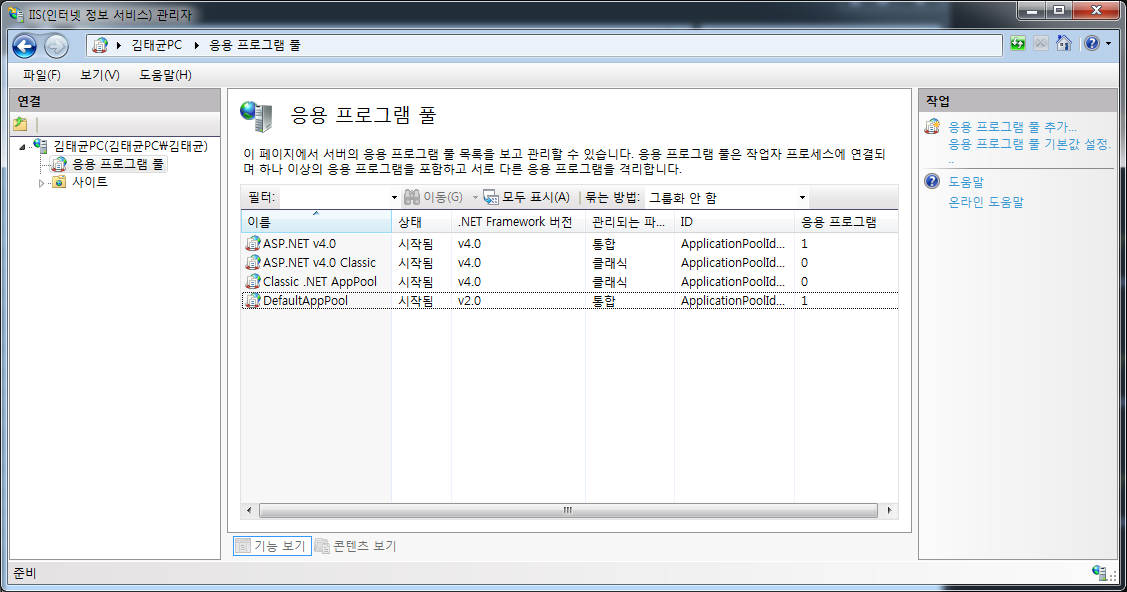The width and height of the screenshot is (1127, 592).
Task: Click 클래식 cell in Classic .NET AppPool row
Action: (x=610, y=282)
